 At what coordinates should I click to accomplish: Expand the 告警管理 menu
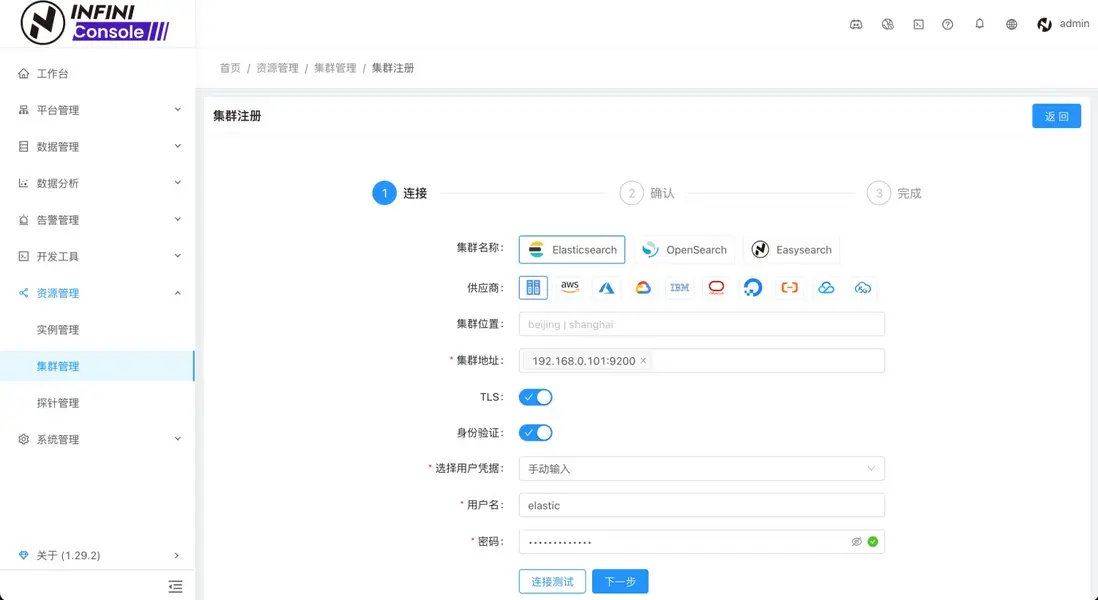(97, 220)
